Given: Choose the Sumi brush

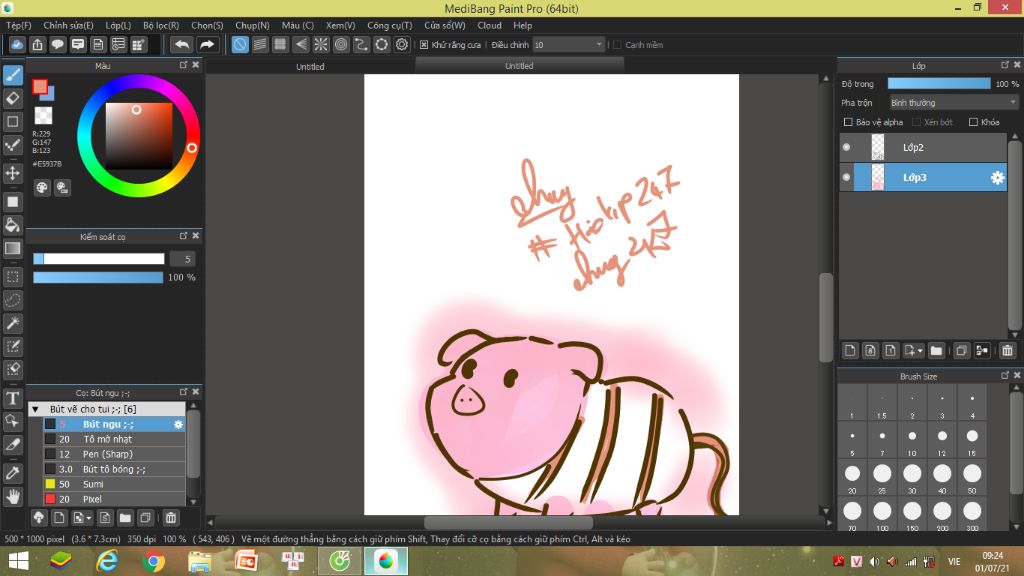Looking at the screenshot, I should [114, 485].
